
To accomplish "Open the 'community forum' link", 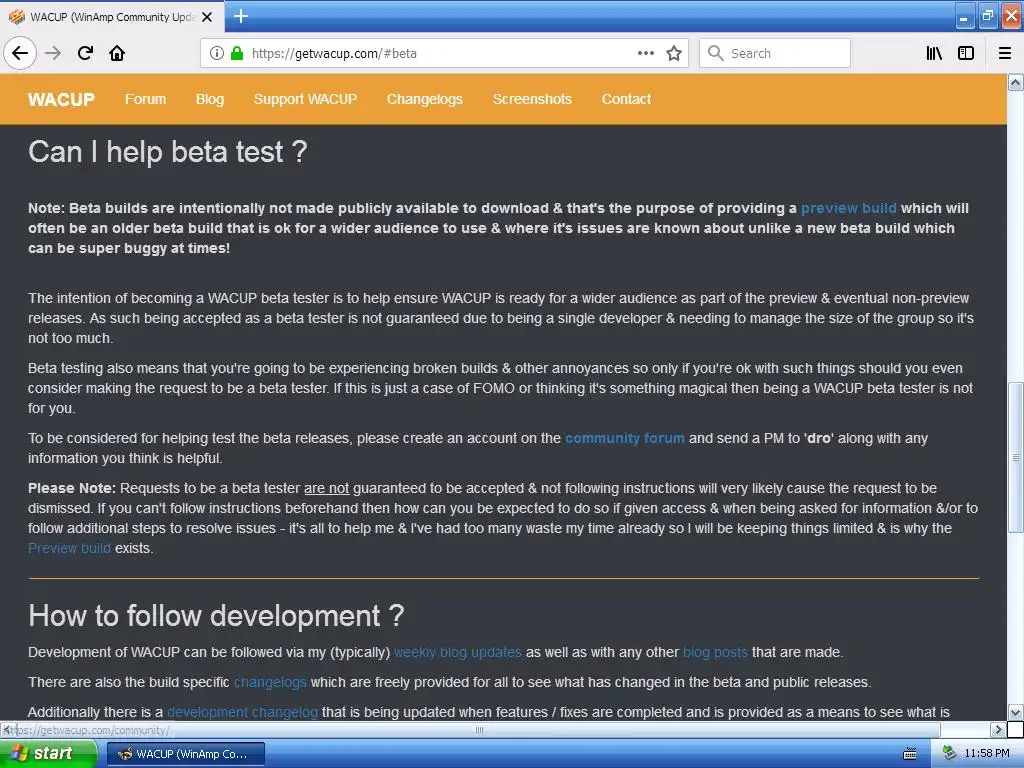I will pos(624,438).
